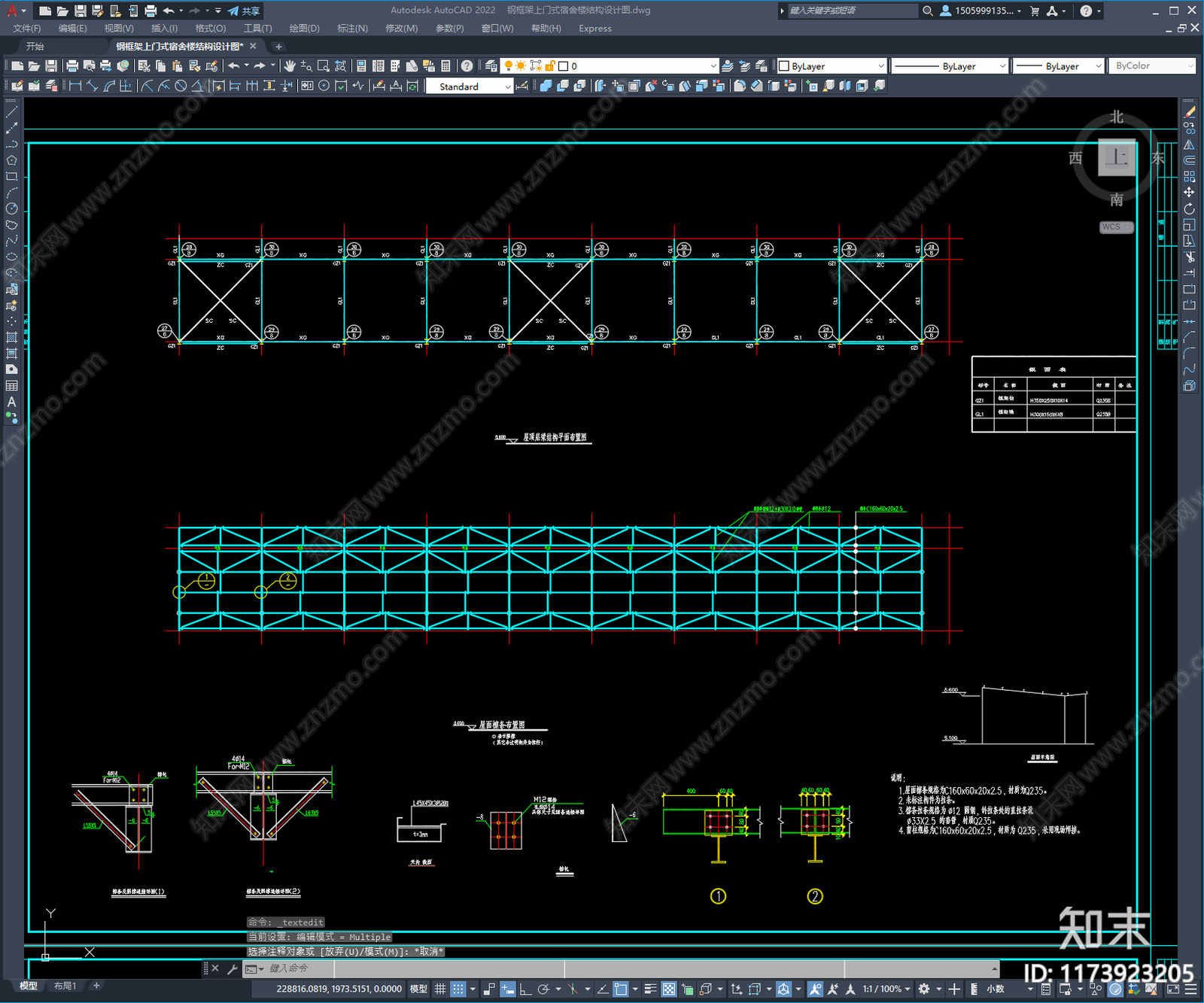1204x1003 pixels.
Task: Toggle dynamic input in status bar
Action: click(x=508, y=989)
